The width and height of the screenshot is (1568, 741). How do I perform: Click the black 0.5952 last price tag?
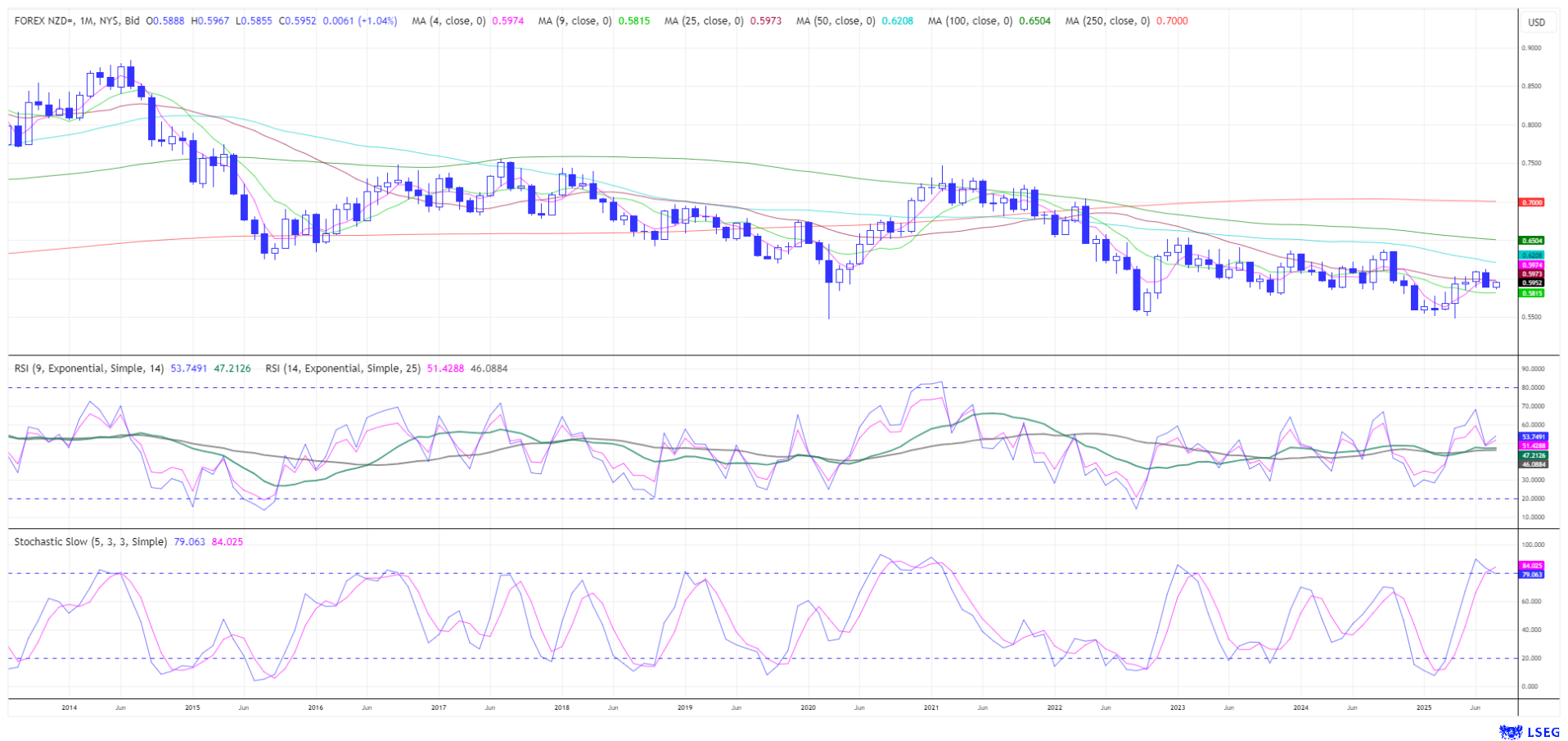[x=1531, y=283]
